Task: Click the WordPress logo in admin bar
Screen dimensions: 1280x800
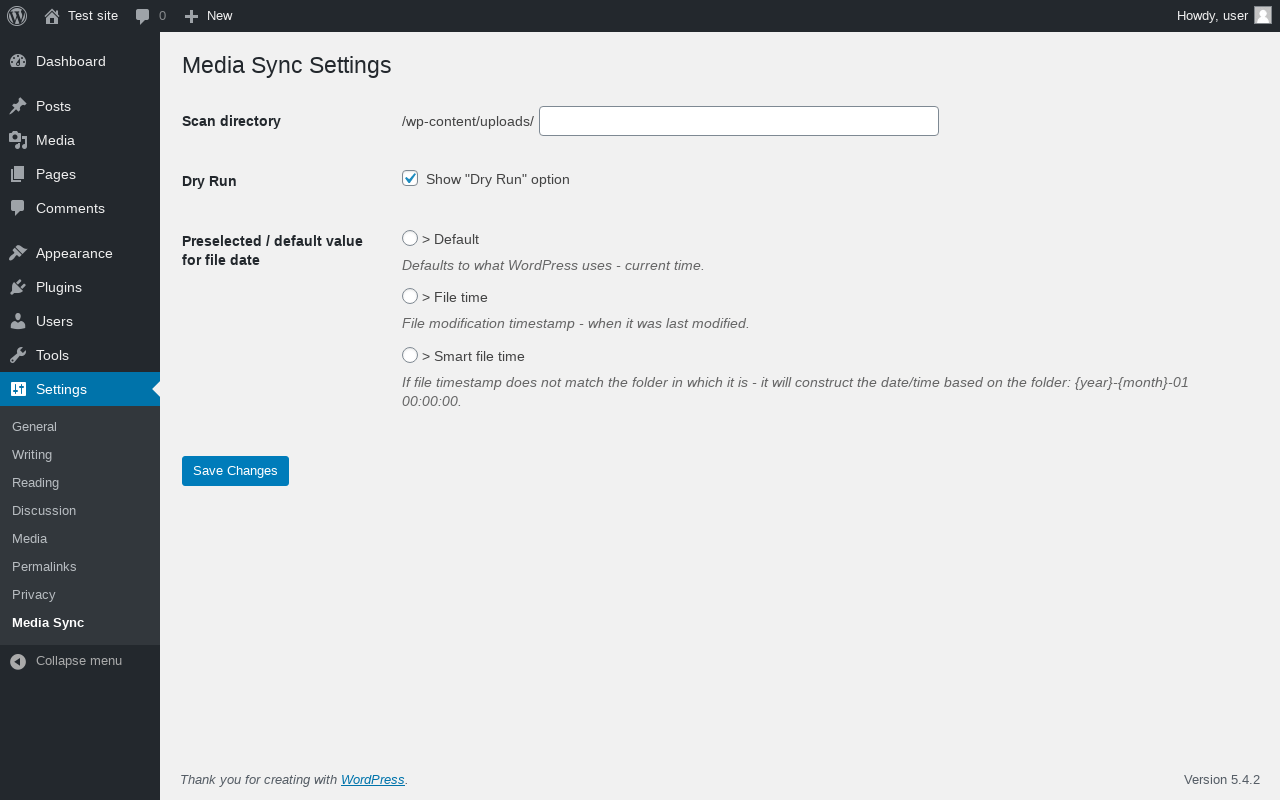Action: 17,16
